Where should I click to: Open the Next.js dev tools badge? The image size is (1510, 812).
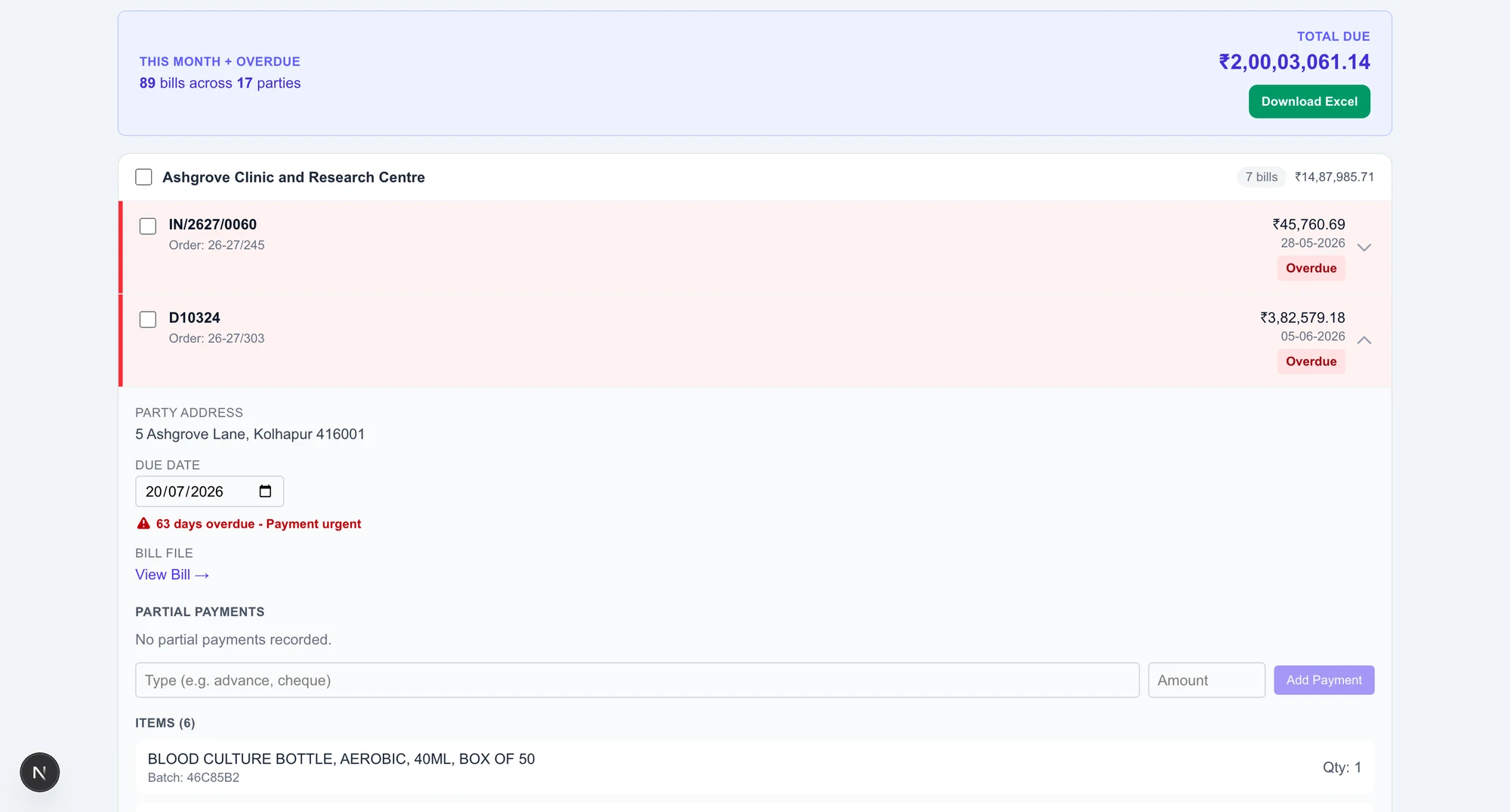coord(39,772)
